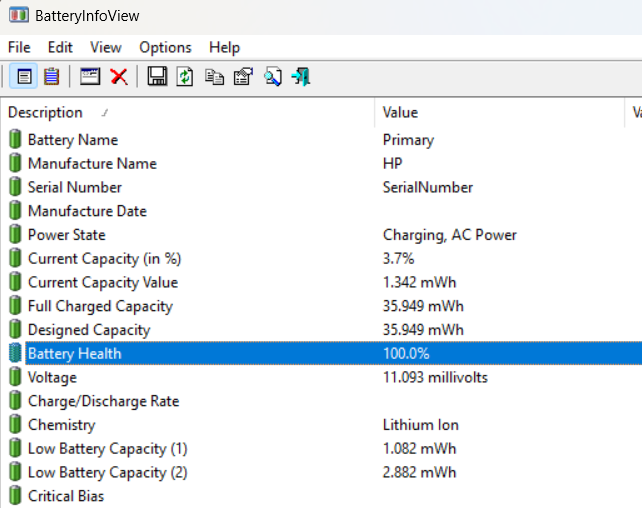Viewport: 642px width, 508px height.
Task: Click the BatteryInfoView app icon in title bar
Action: pos(19,16)
